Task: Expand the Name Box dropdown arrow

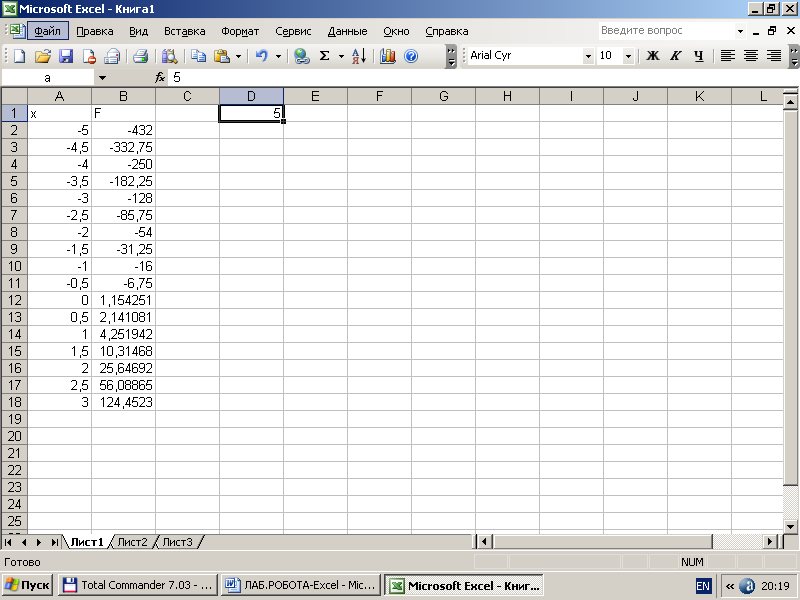Action: [x=102, y=78]
